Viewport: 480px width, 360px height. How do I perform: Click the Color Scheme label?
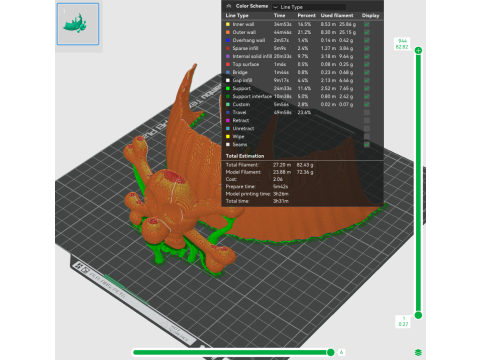point(252,6)
